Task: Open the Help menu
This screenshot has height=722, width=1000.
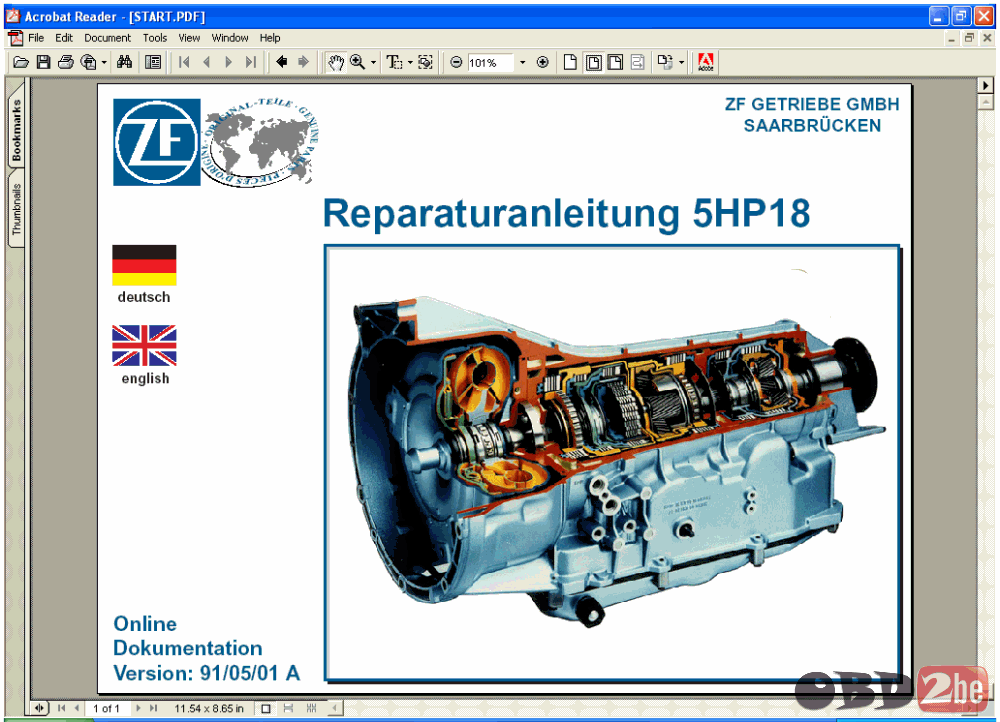Action: pos(270,38)
